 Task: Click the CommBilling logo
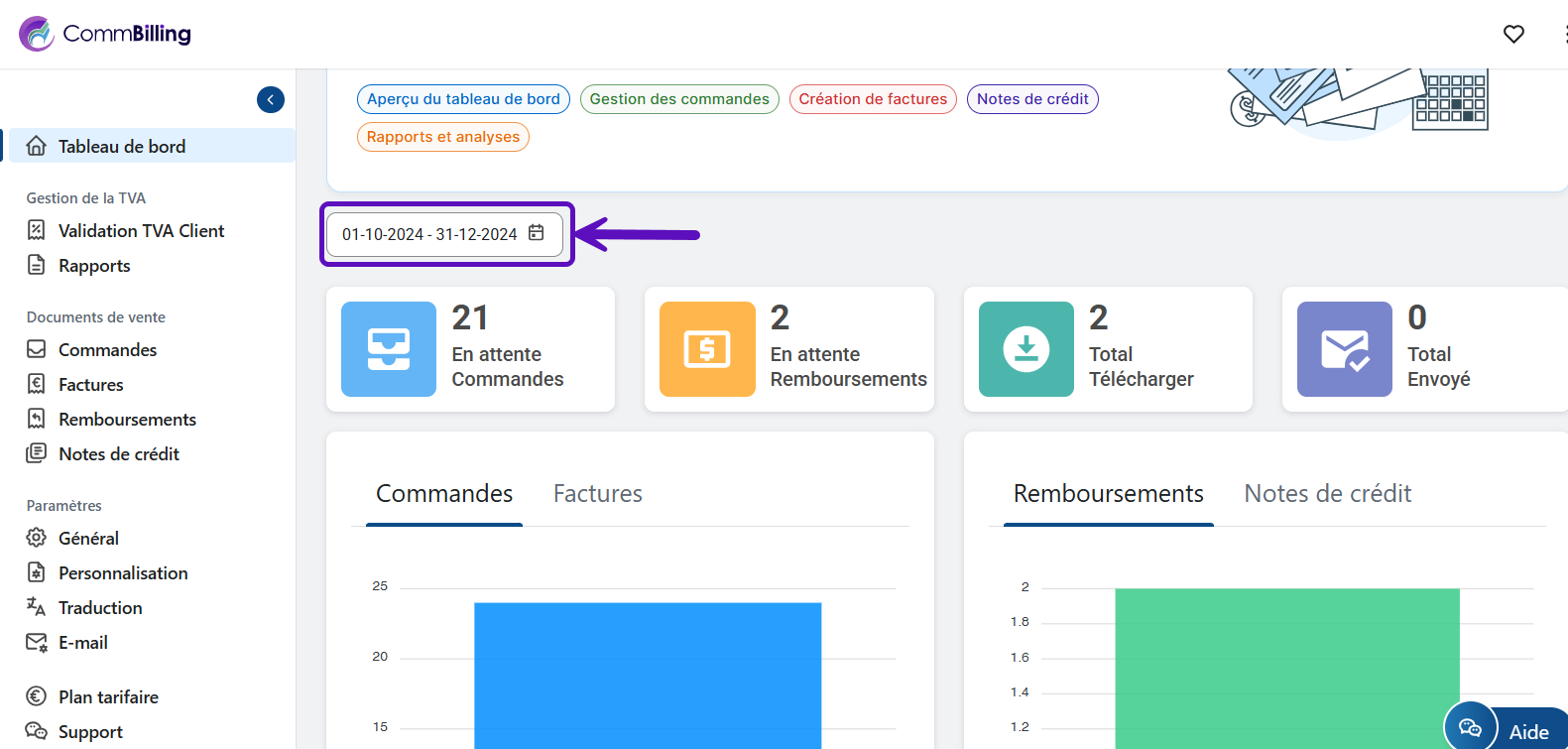pos(105,34)
